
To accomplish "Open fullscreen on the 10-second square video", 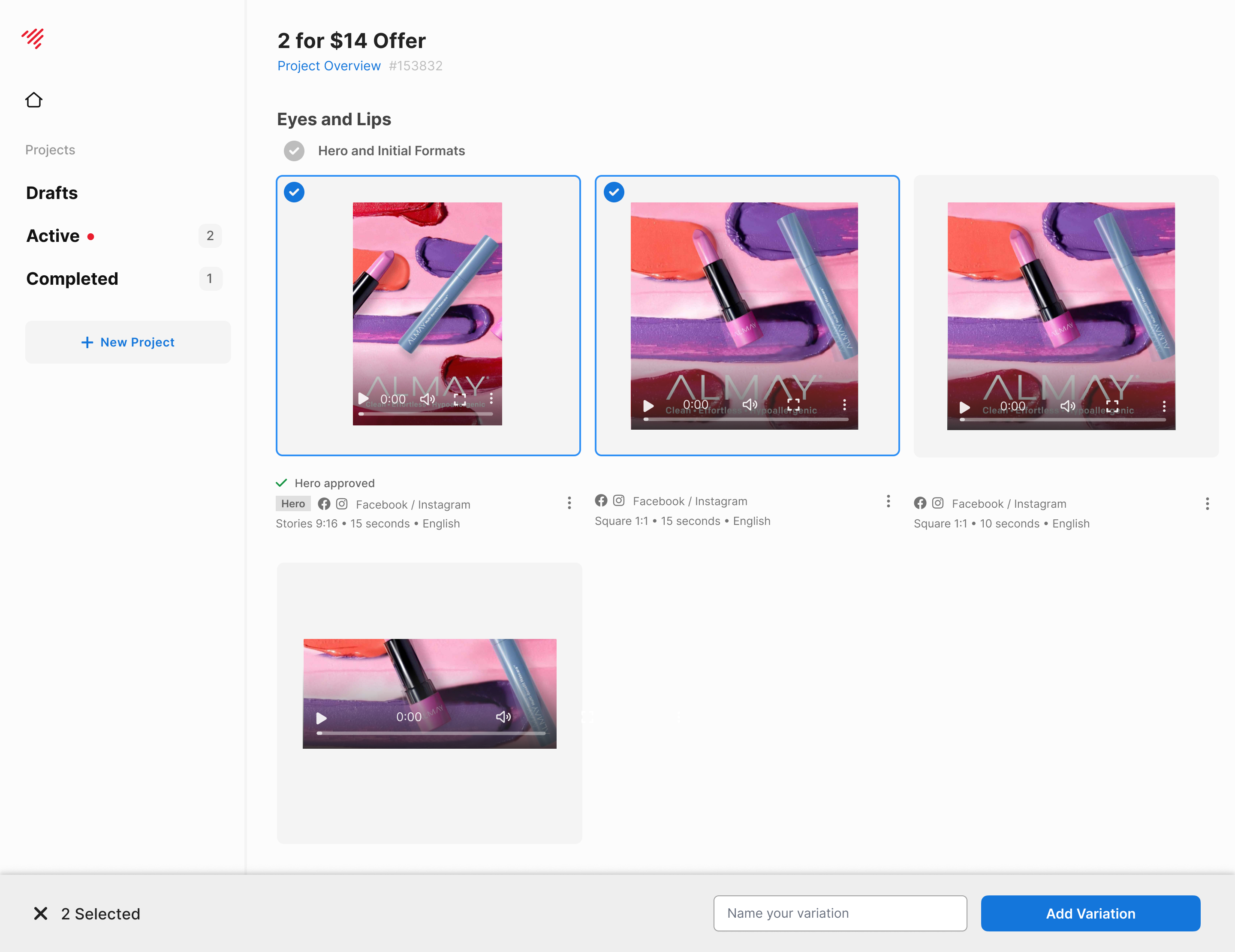I will (x=1112, y=406).
